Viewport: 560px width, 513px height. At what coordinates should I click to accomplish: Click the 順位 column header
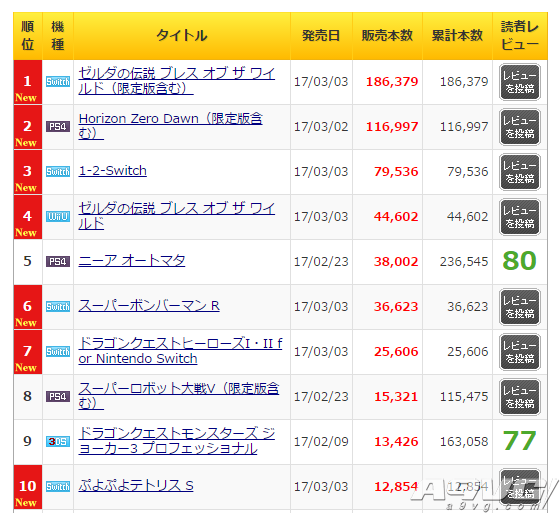coord(28,36)
